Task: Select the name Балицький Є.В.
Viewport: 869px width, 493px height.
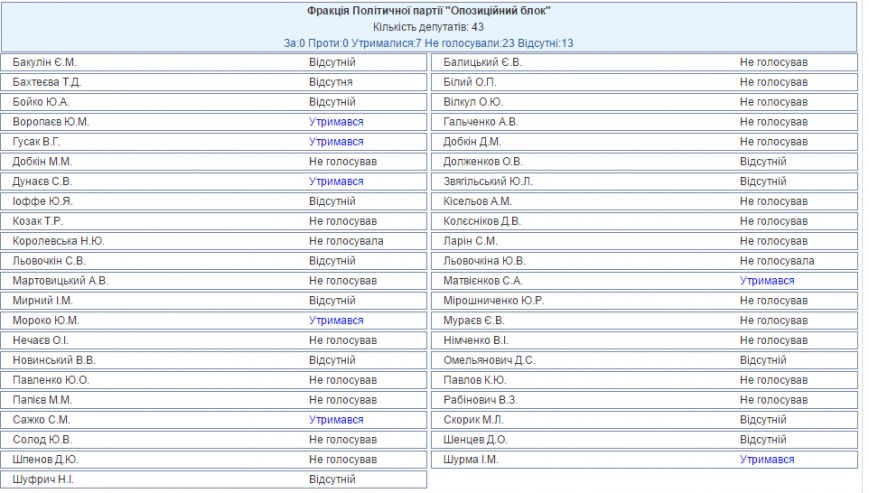Action: (482, 63)
